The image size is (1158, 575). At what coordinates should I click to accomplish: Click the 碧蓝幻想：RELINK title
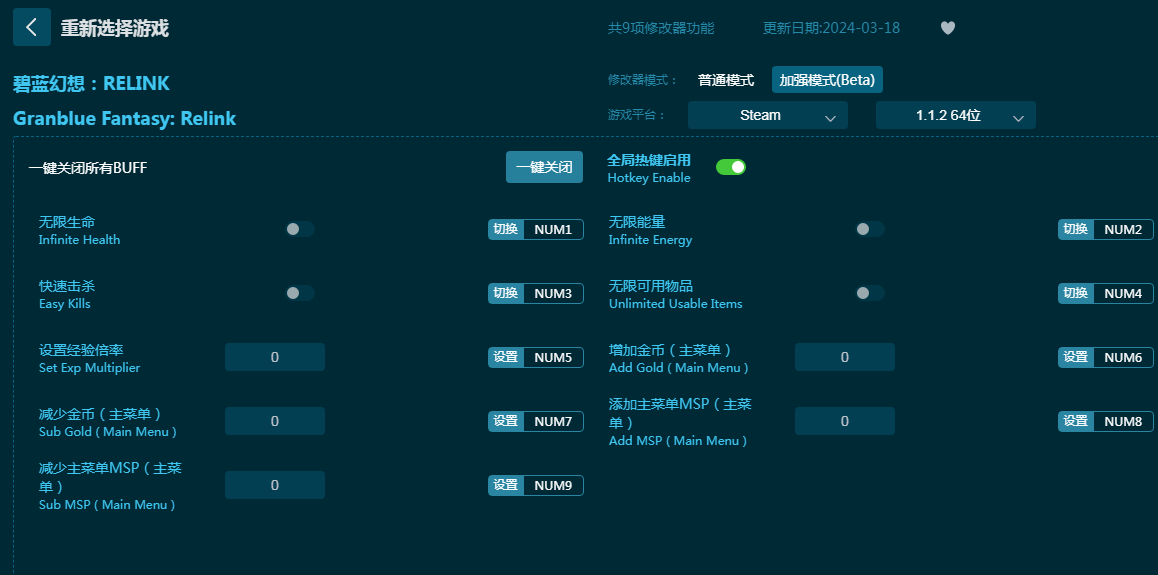tap(92, 83)
